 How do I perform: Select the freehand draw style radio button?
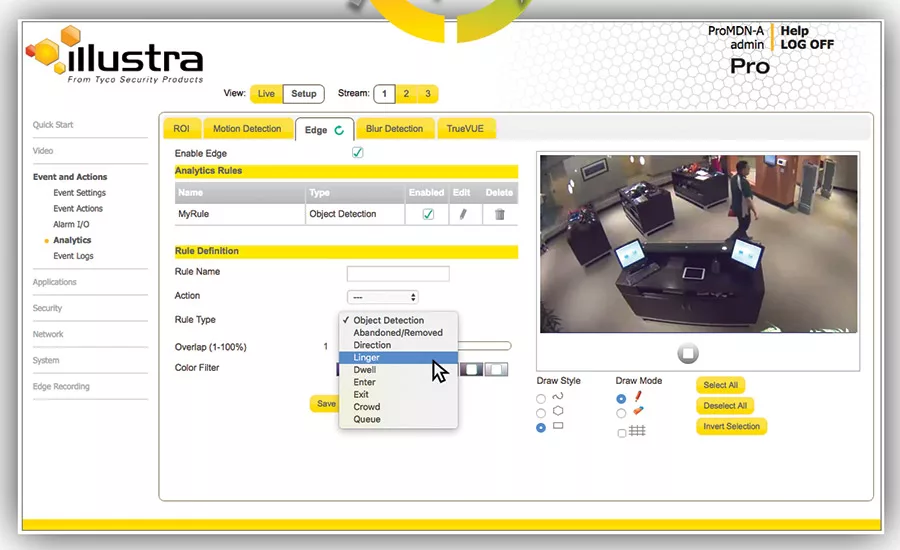tap(541, 398)
